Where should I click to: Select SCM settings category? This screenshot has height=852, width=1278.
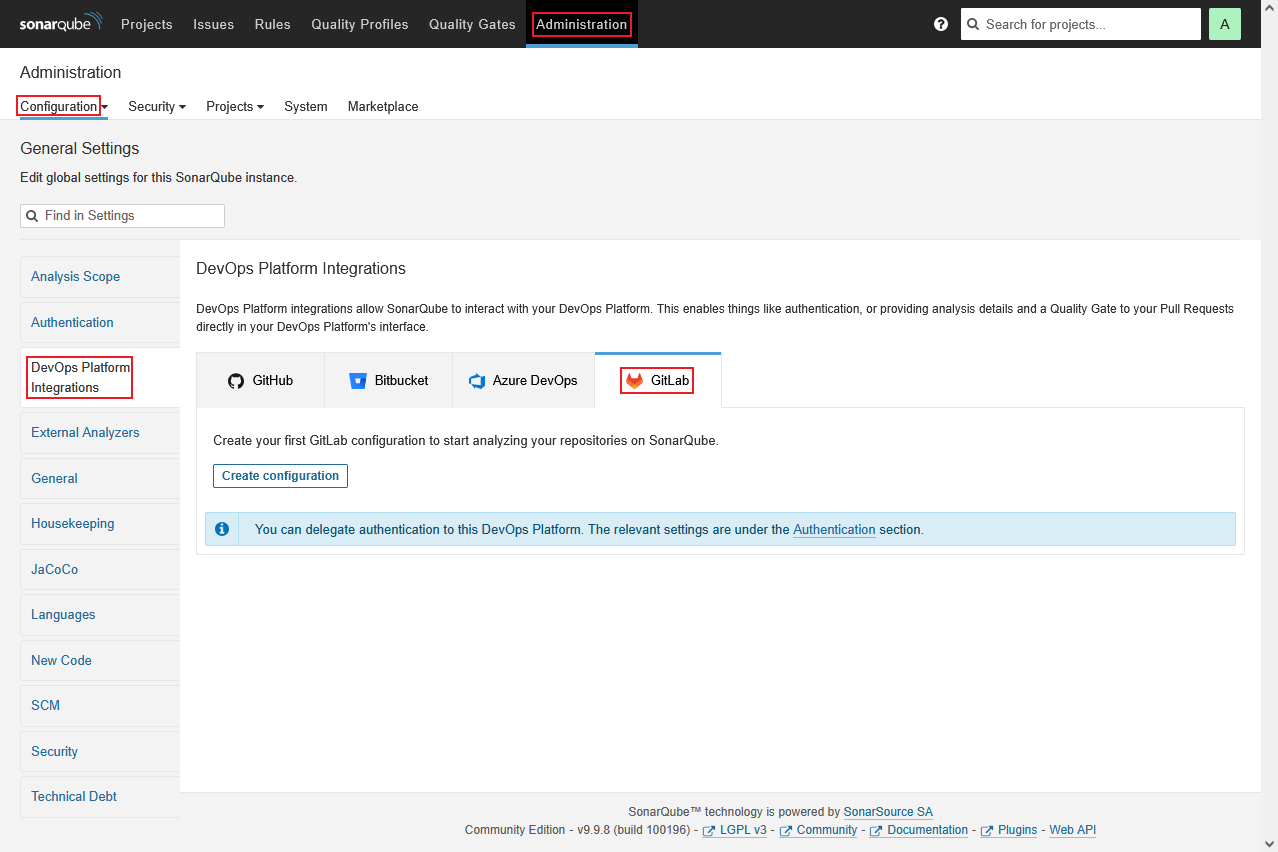[x=100, y=706]
